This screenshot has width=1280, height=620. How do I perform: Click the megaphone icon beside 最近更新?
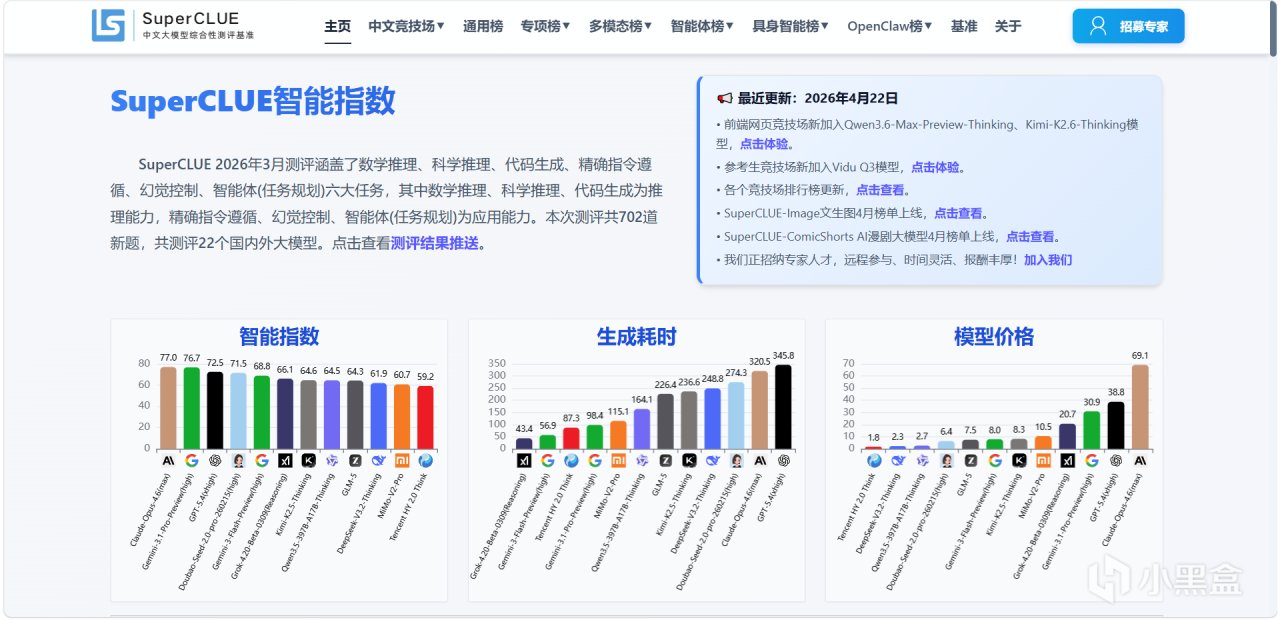(725, 98)
